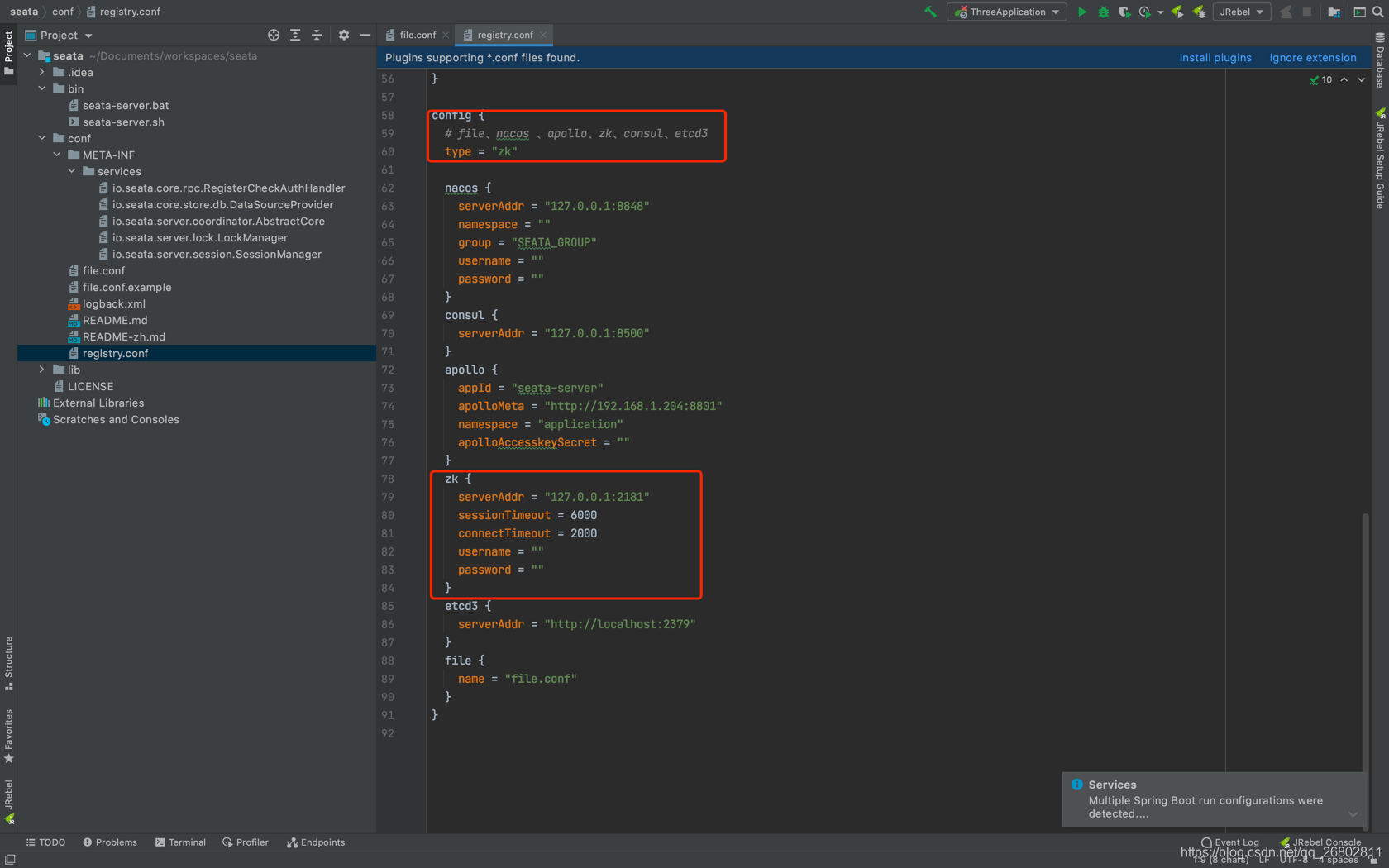Debug with JRebel rocket bug icon
The height and width of the screenshot is (868, 1389).
[x=1199, y=12]
